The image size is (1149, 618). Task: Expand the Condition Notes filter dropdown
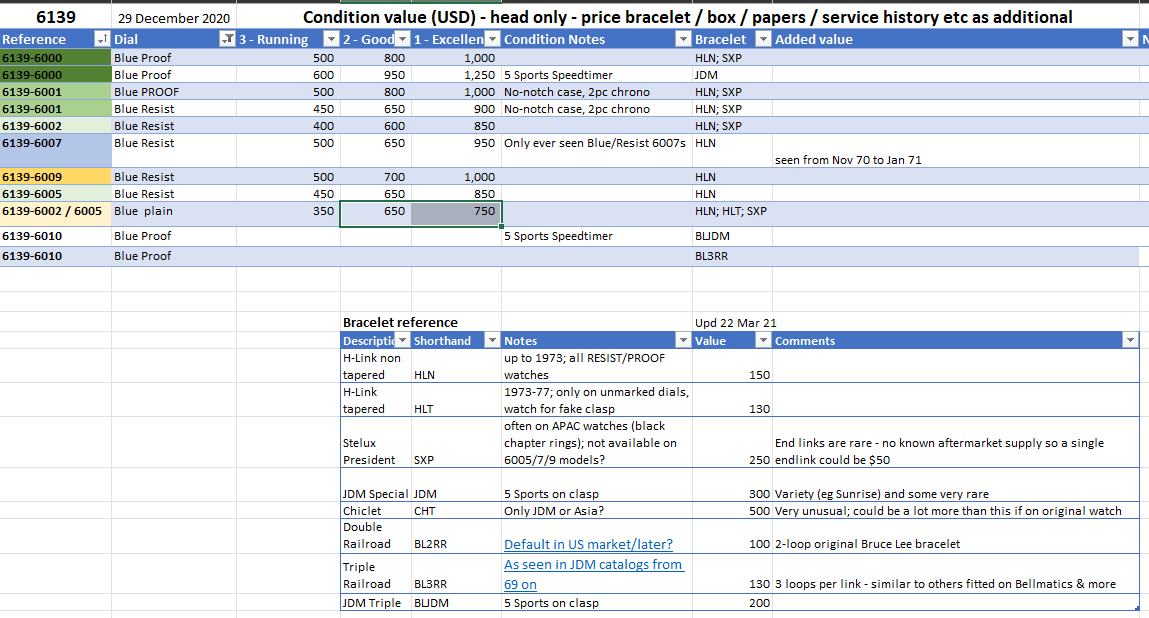(683, 39)
